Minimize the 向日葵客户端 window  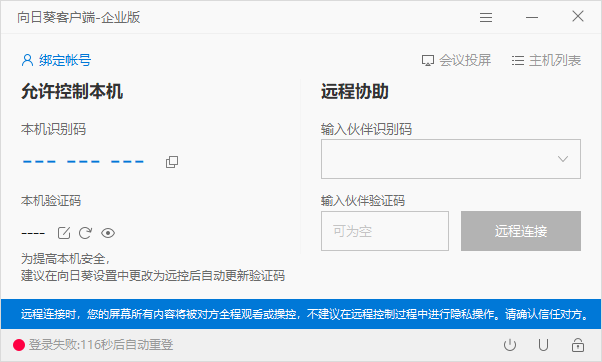tap(532, 17)
